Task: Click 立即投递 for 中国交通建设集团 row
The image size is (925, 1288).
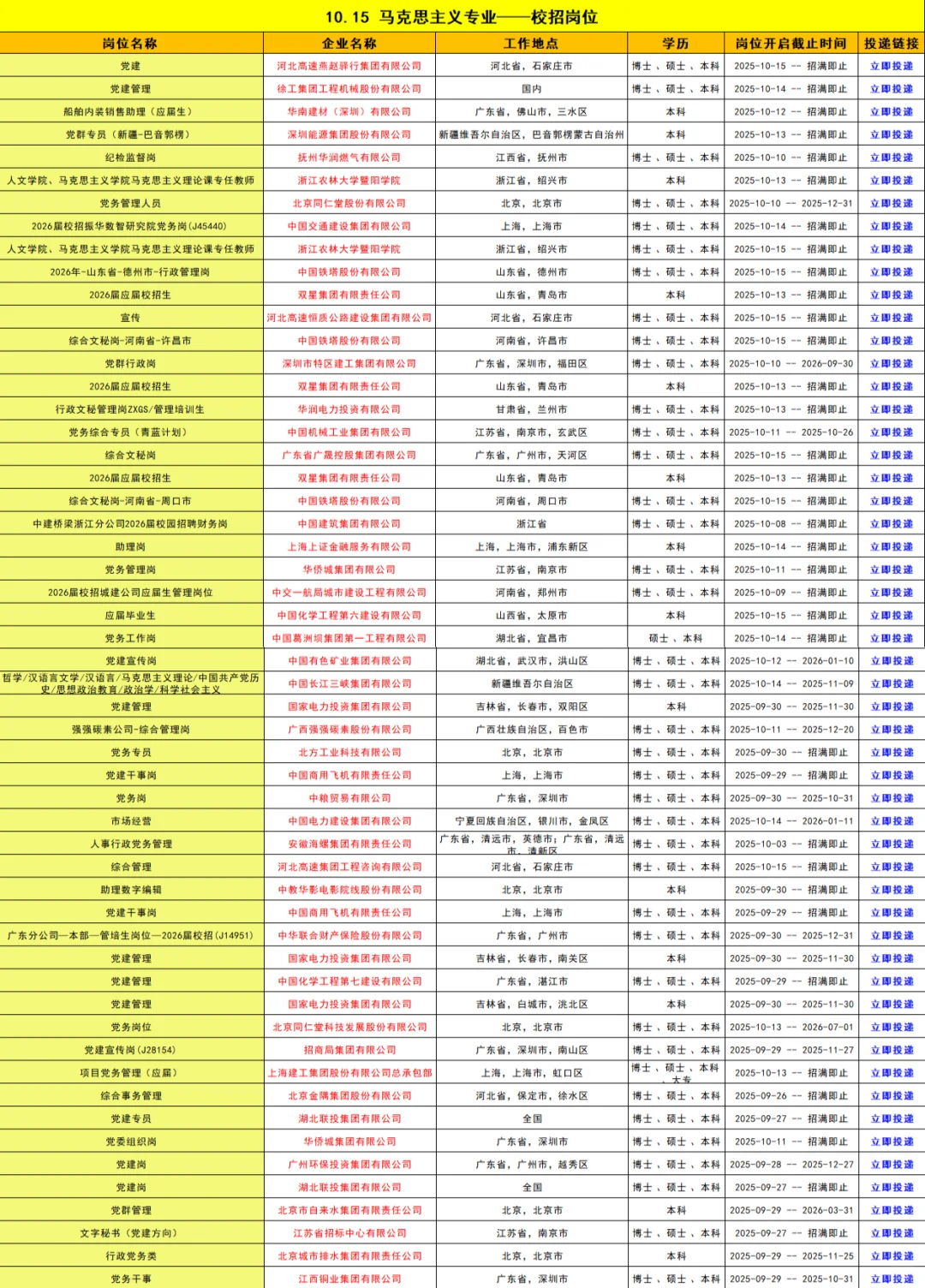Action: tap(892, 226)
